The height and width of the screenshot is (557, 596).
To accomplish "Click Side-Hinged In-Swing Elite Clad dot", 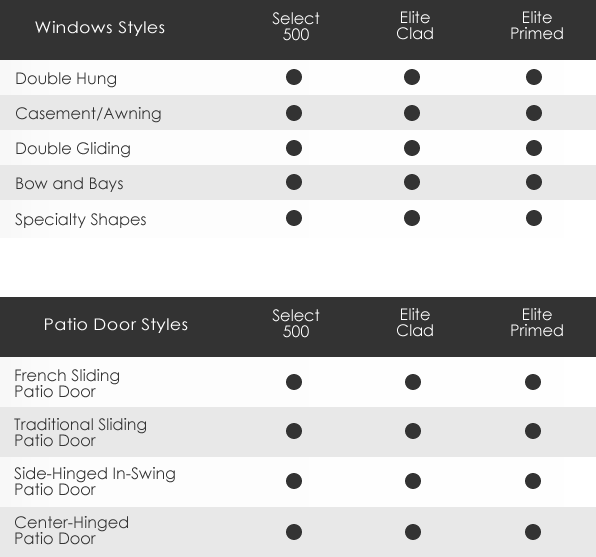I will 413,481.
